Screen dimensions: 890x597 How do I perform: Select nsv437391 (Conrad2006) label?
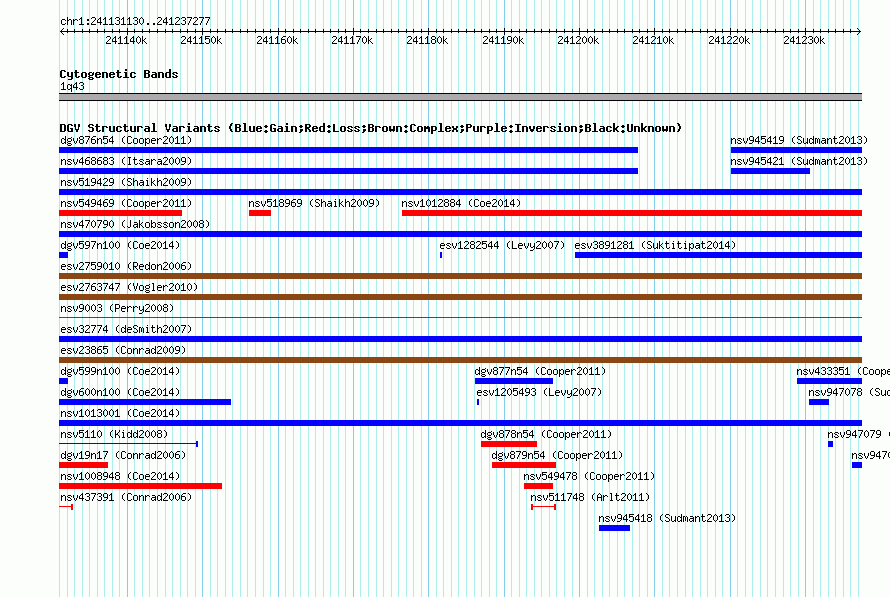tap(126, 497)
